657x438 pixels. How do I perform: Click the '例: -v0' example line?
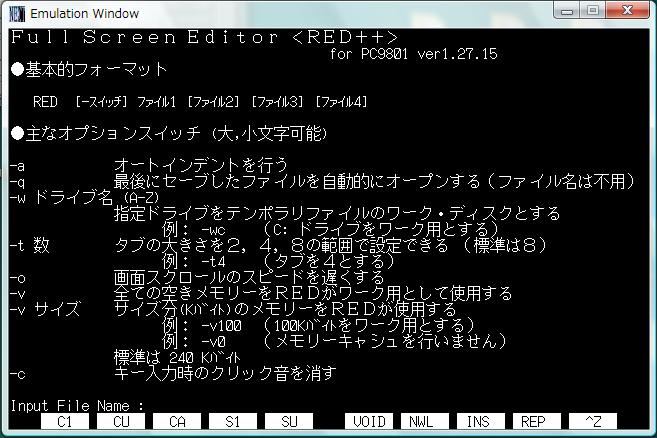click(194, 341)
